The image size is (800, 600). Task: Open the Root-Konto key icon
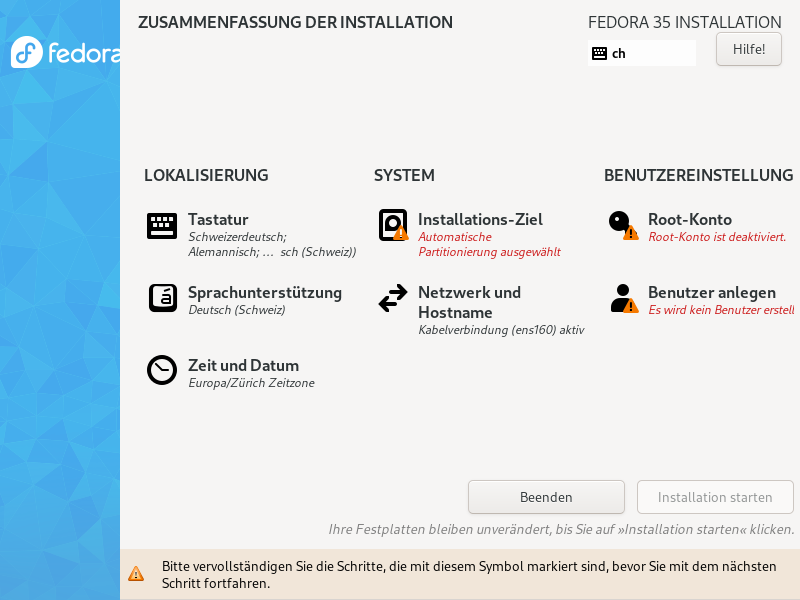tap(623, 225)
